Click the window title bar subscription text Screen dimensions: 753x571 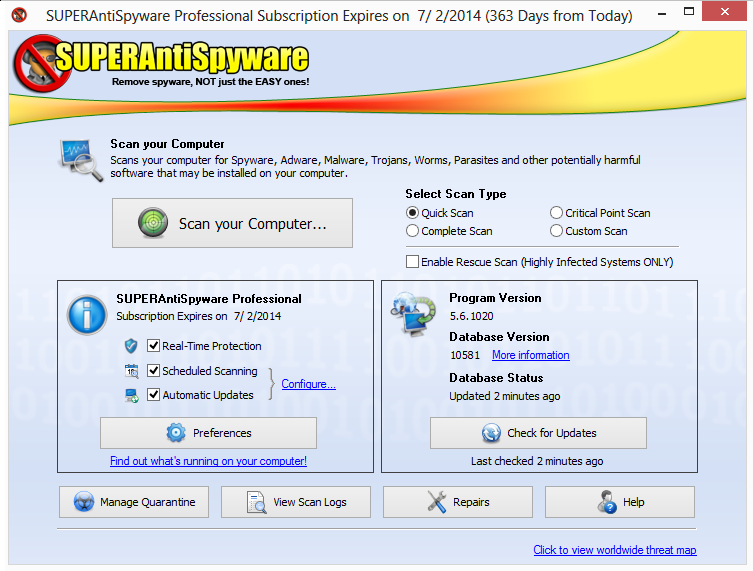coord(339,16)
